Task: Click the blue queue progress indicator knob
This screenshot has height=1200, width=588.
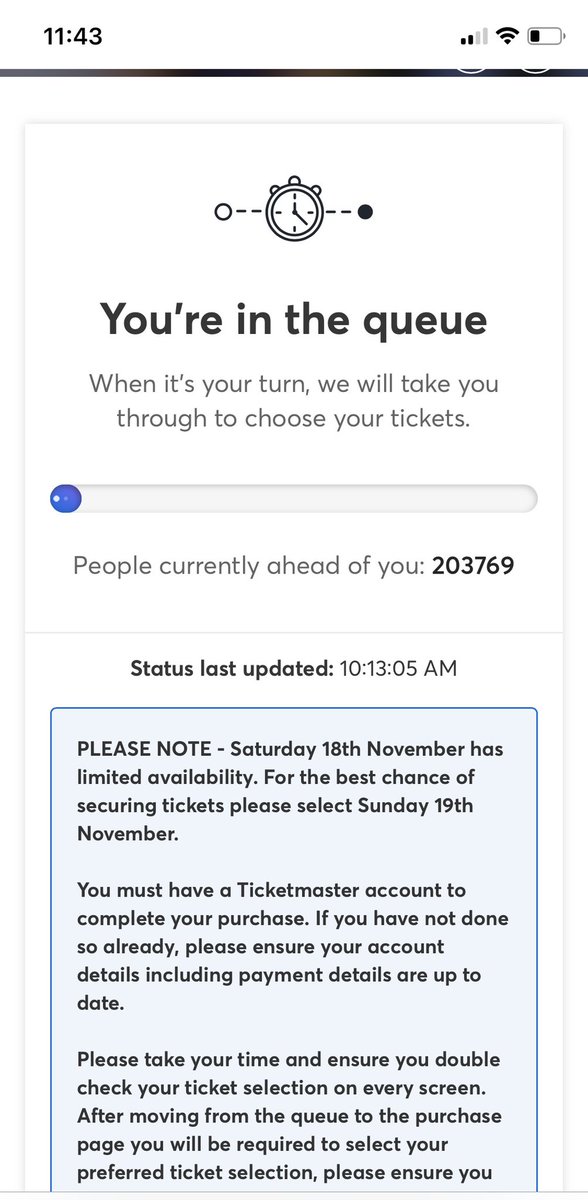Action: coord(66,498)
